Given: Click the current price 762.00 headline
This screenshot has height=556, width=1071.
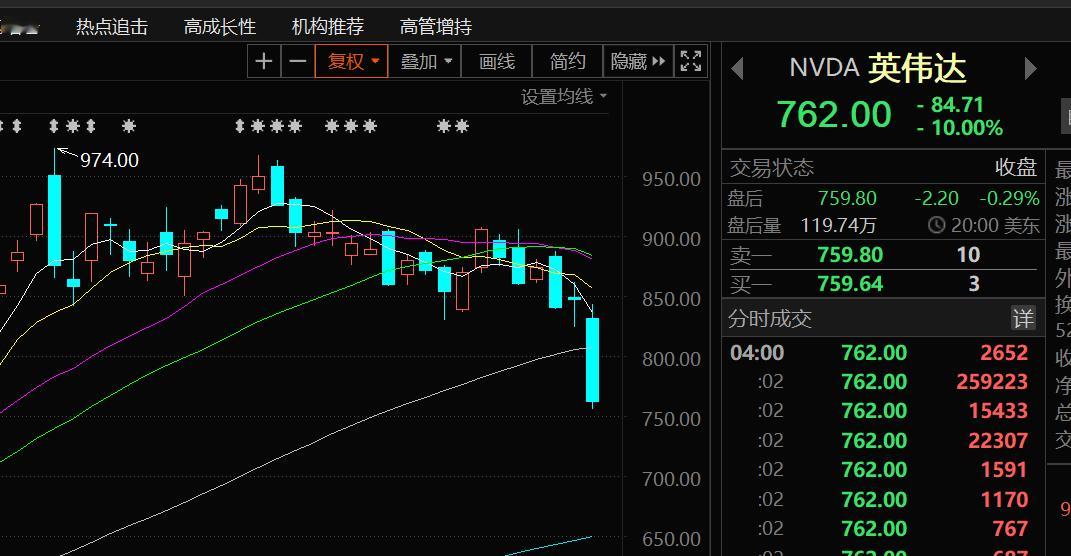Looking at the screenshot, I should click(834, 114).
